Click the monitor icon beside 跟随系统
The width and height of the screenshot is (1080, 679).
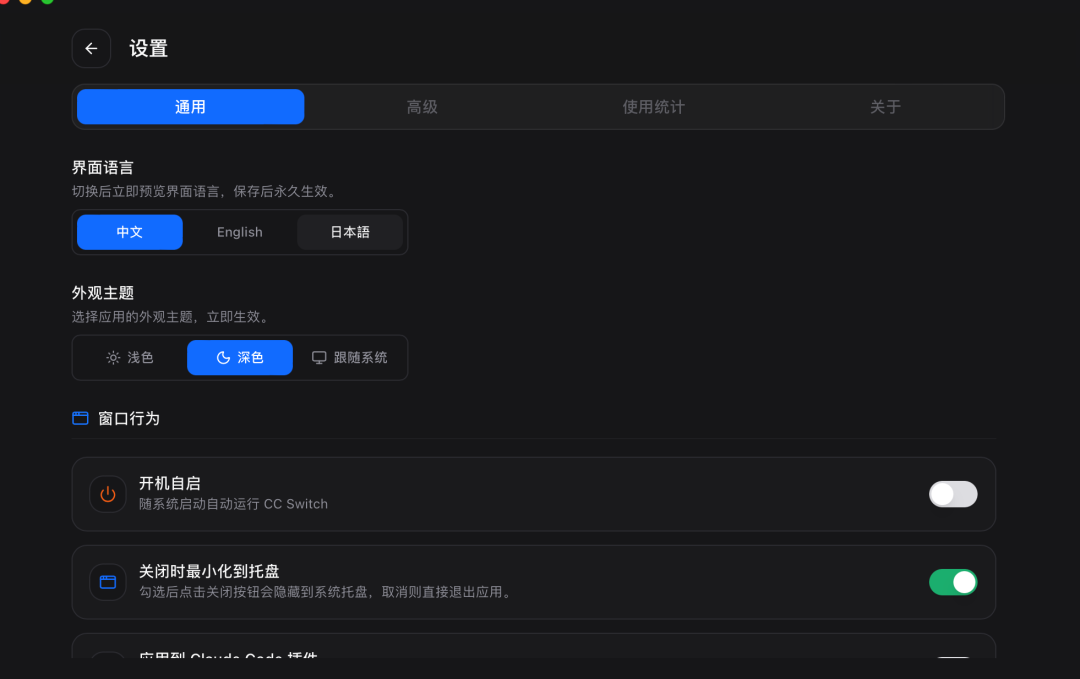(x=318, y=357)
